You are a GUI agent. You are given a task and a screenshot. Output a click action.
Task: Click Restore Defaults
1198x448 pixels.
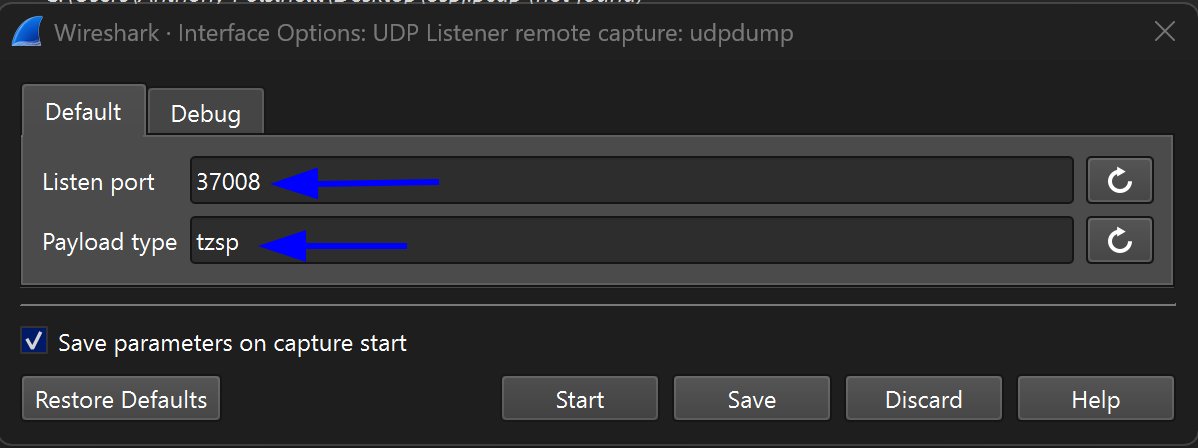(x=121, y=400)
